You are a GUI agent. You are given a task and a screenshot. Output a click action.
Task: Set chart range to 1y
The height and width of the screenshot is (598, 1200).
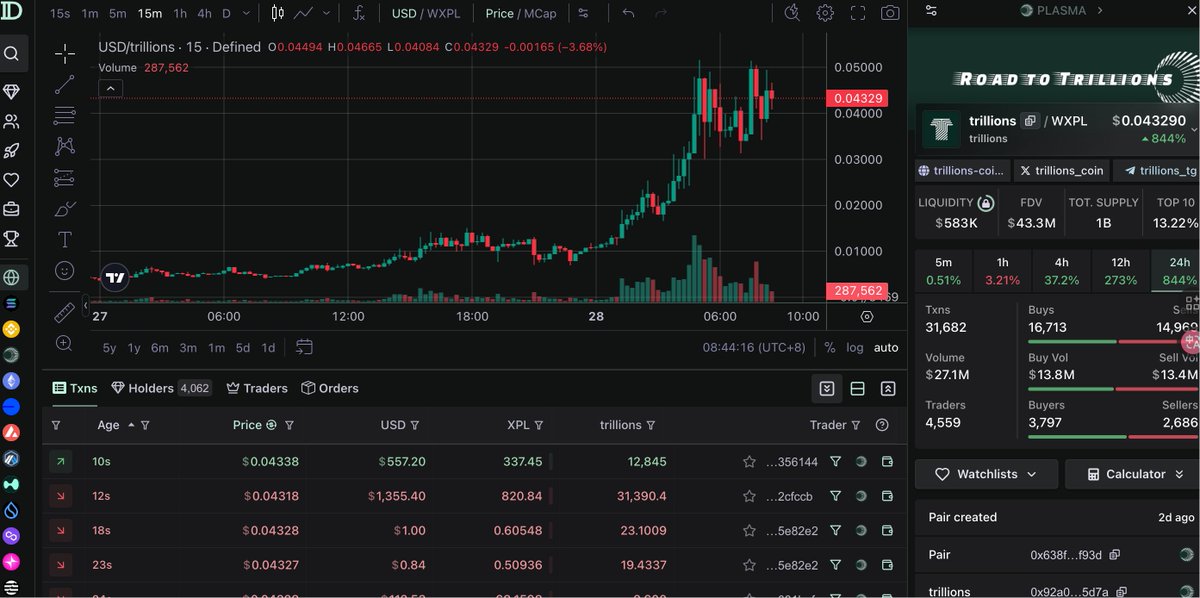134,348
